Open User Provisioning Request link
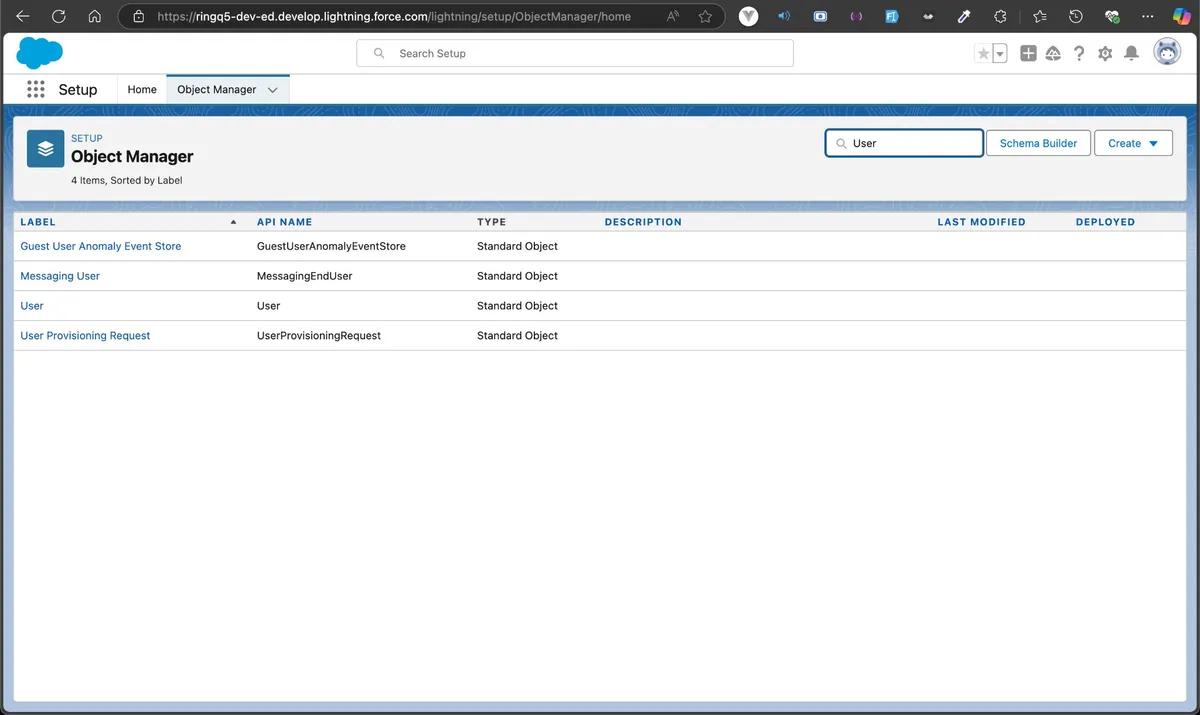 85,336
